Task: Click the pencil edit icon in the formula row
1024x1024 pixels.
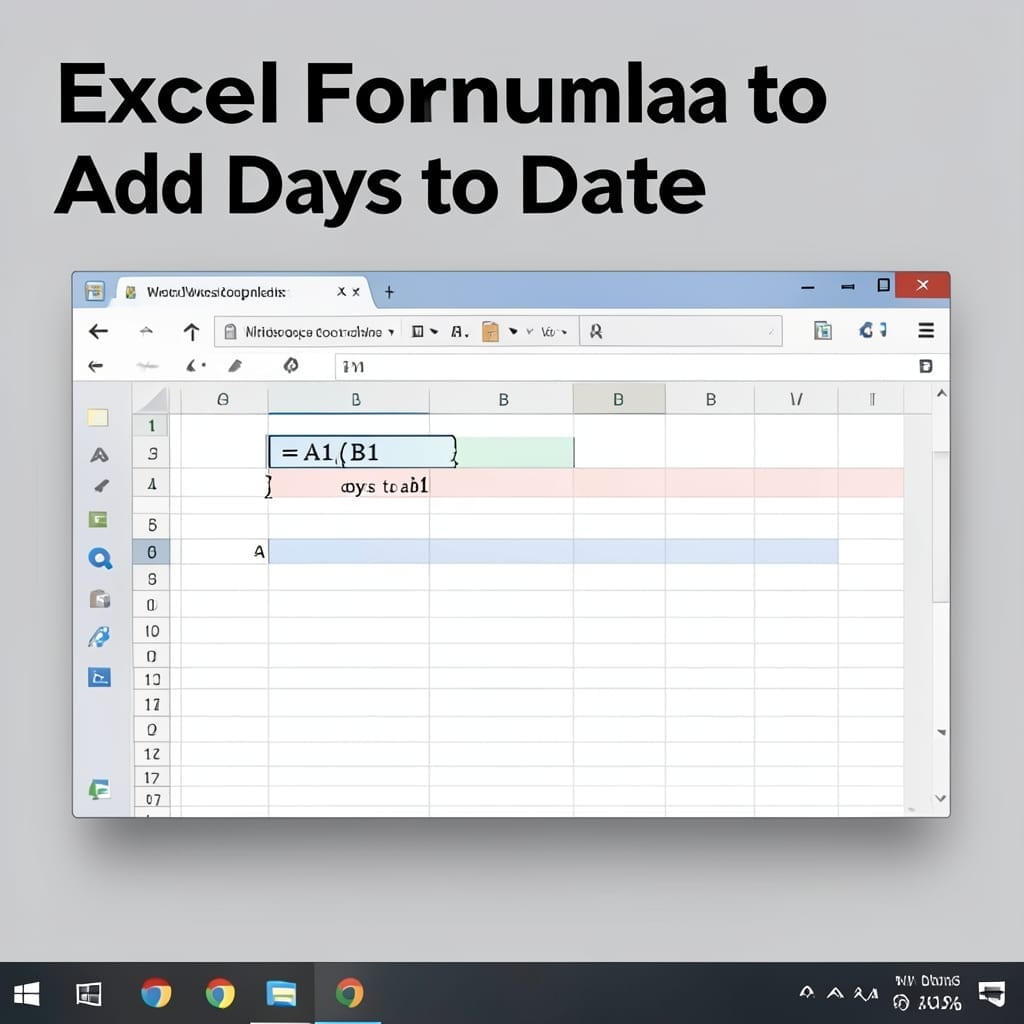Action: [235, 366]
